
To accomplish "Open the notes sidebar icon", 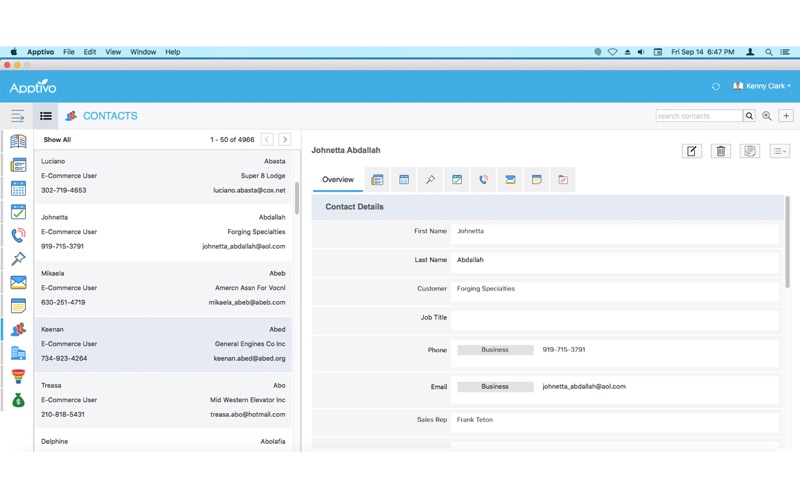I will point(18,306).
